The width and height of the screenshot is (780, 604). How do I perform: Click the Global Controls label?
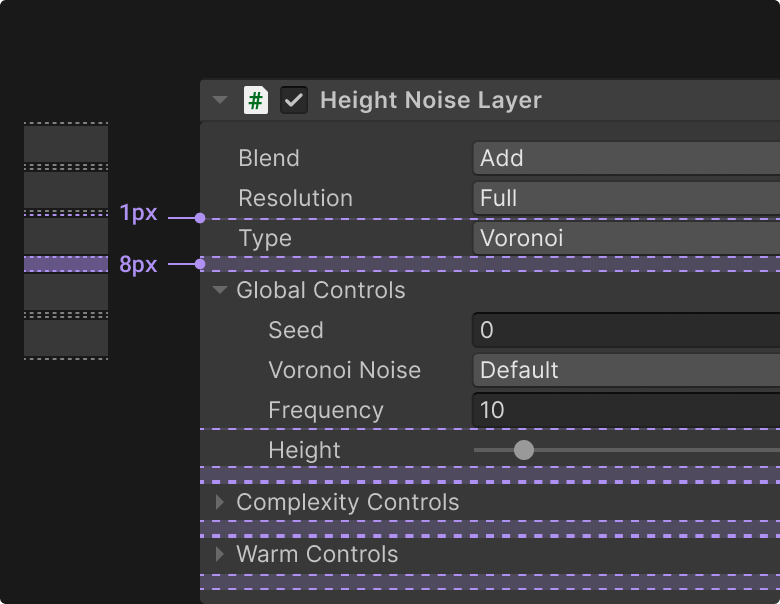pyautogui.click(x=321, y=290)
